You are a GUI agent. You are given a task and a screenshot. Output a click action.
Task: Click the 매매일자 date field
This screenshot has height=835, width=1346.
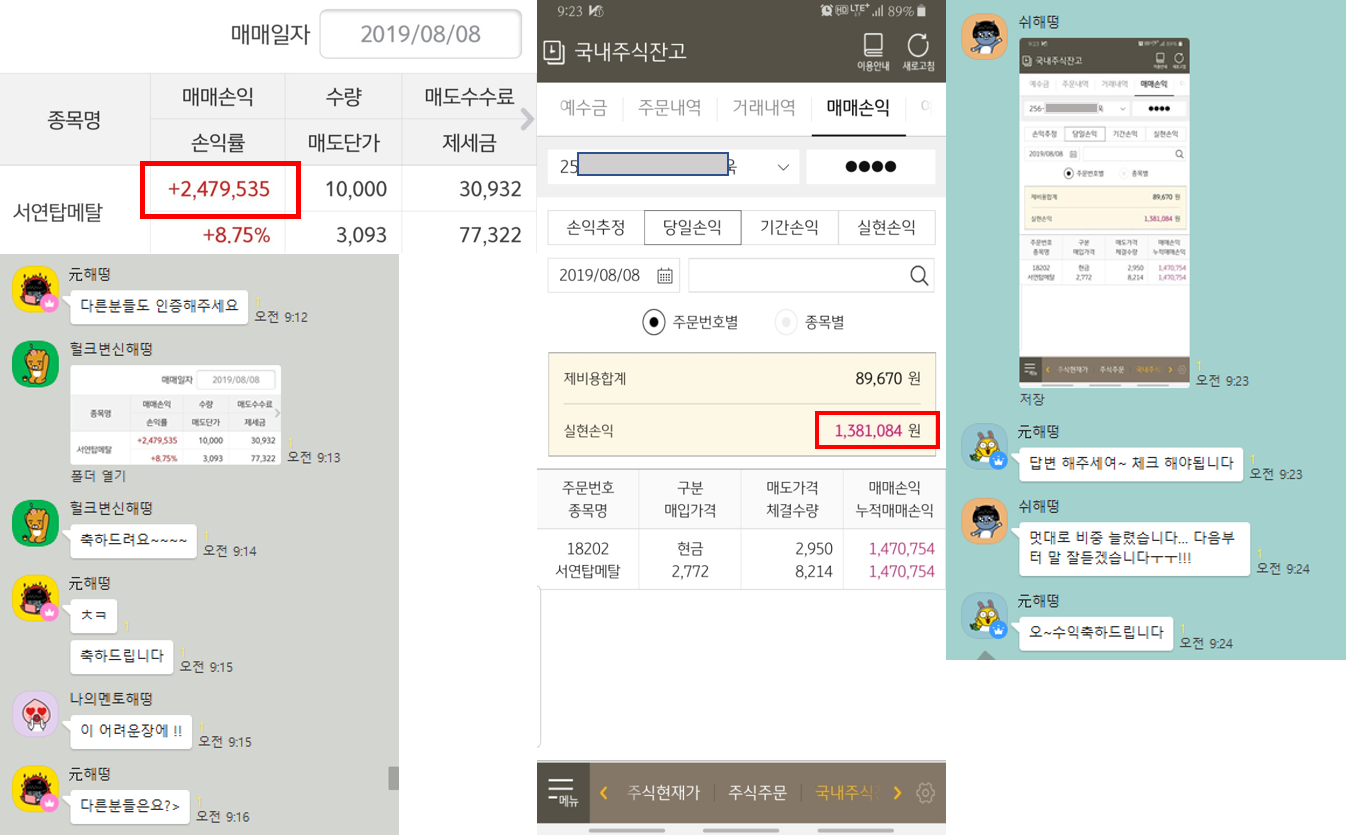pos(420,35)
